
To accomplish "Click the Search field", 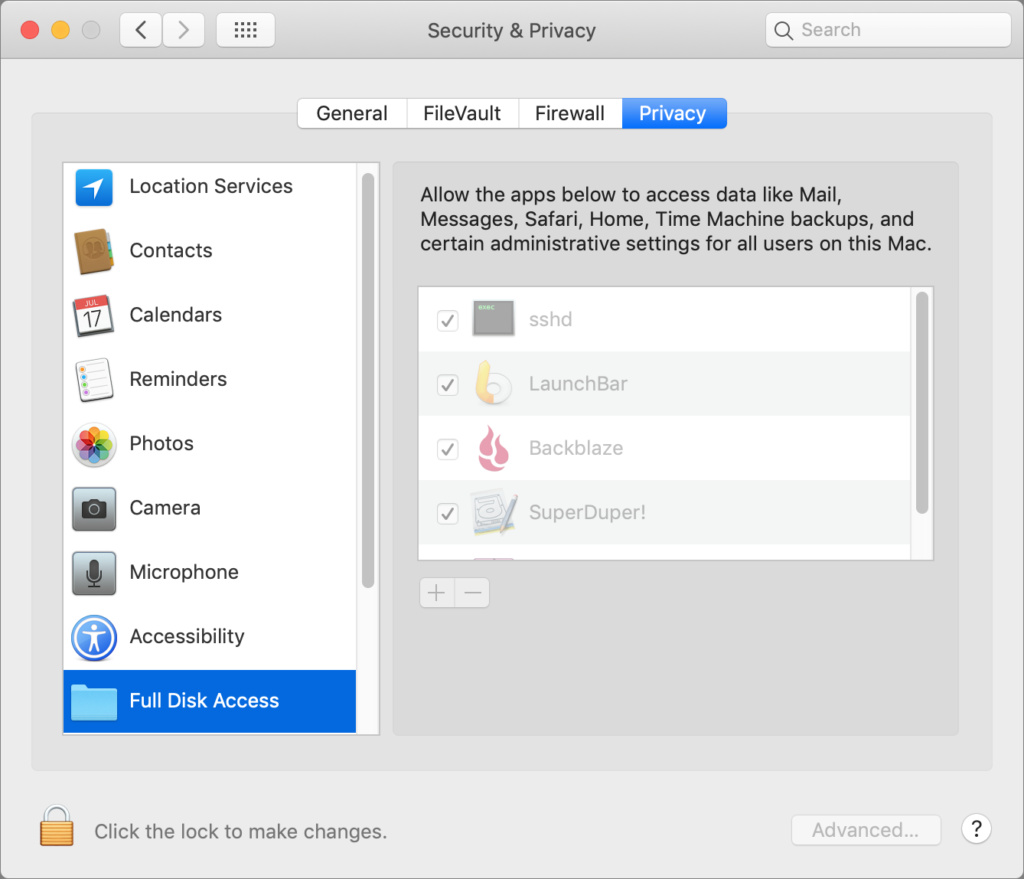I will click(x=888, y=30).
